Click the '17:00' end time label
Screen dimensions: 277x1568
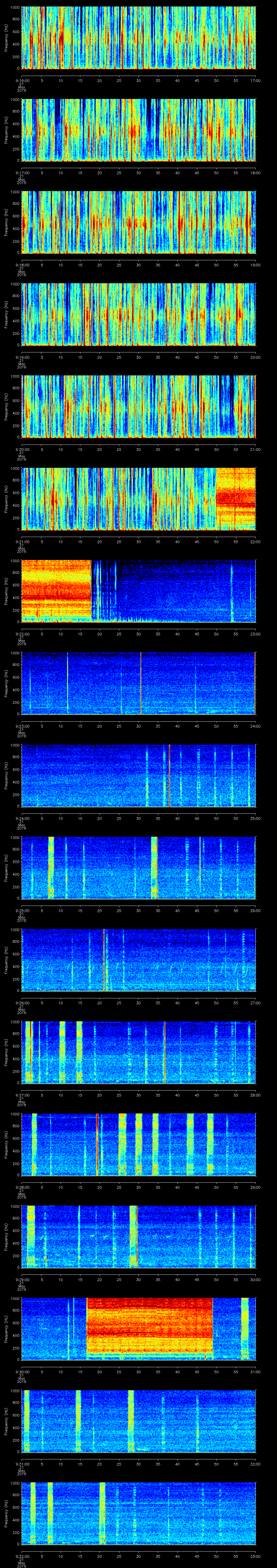pyautogui.click(x=255, y=80)
